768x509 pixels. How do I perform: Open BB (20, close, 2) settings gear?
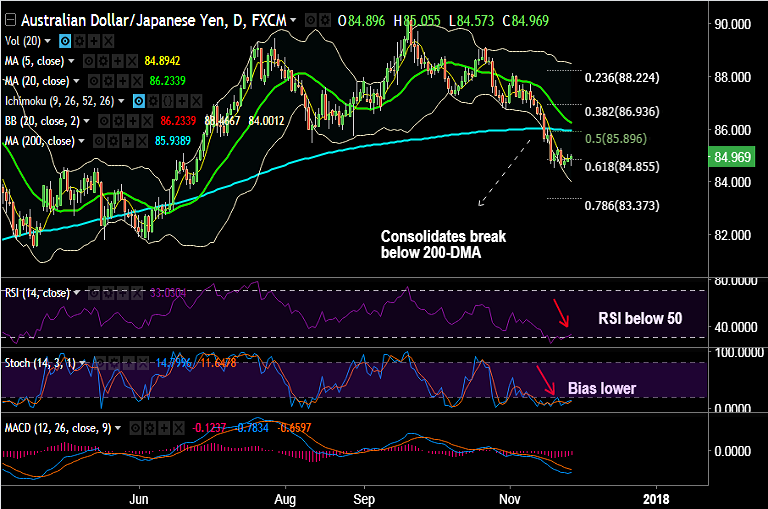(118, 121)
